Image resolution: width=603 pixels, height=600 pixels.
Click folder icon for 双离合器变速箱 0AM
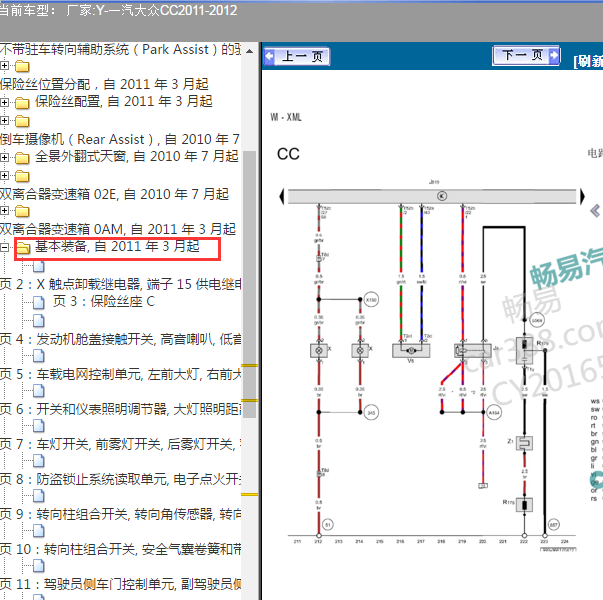click(x=22, y=211)
